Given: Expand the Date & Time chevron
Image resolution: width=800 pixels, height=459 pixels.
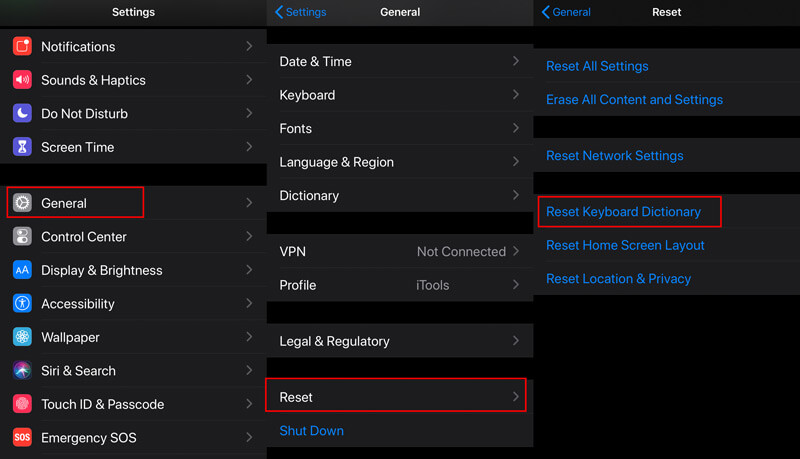Looking at the screenshot, I should coord(516,61).
